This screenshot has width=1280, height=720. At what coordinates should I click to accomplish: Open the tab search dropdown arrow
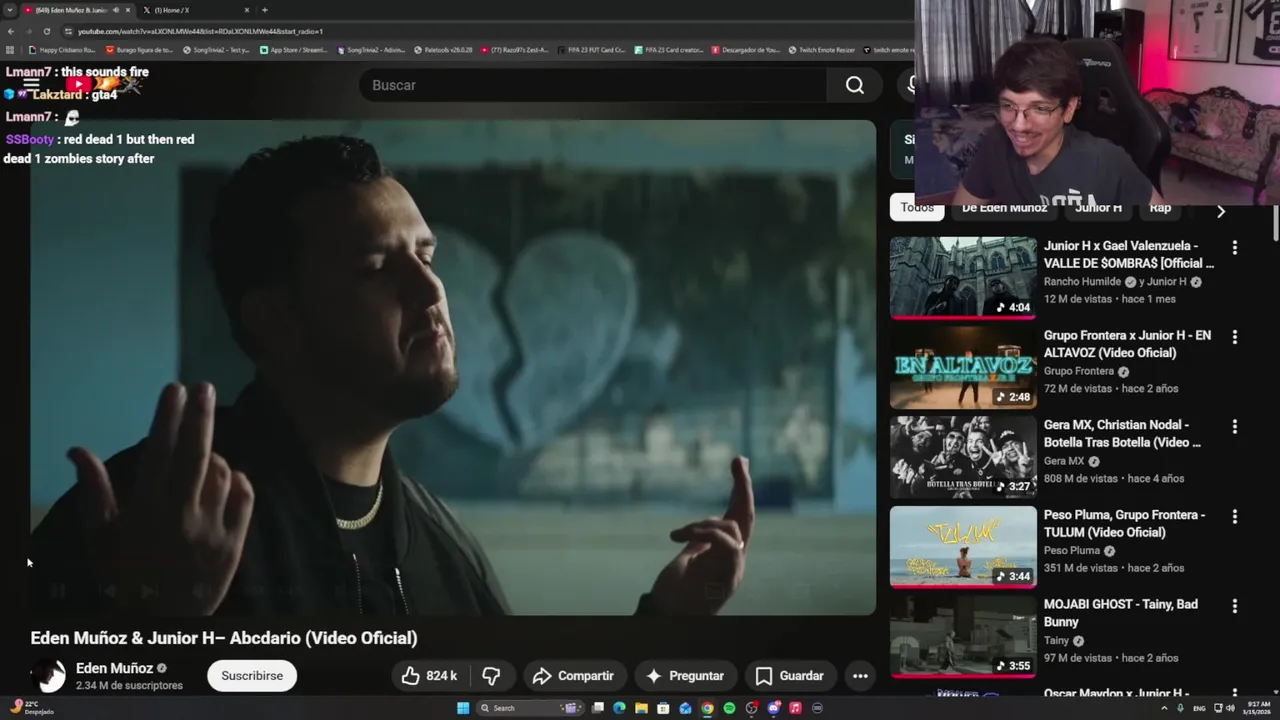10,10
